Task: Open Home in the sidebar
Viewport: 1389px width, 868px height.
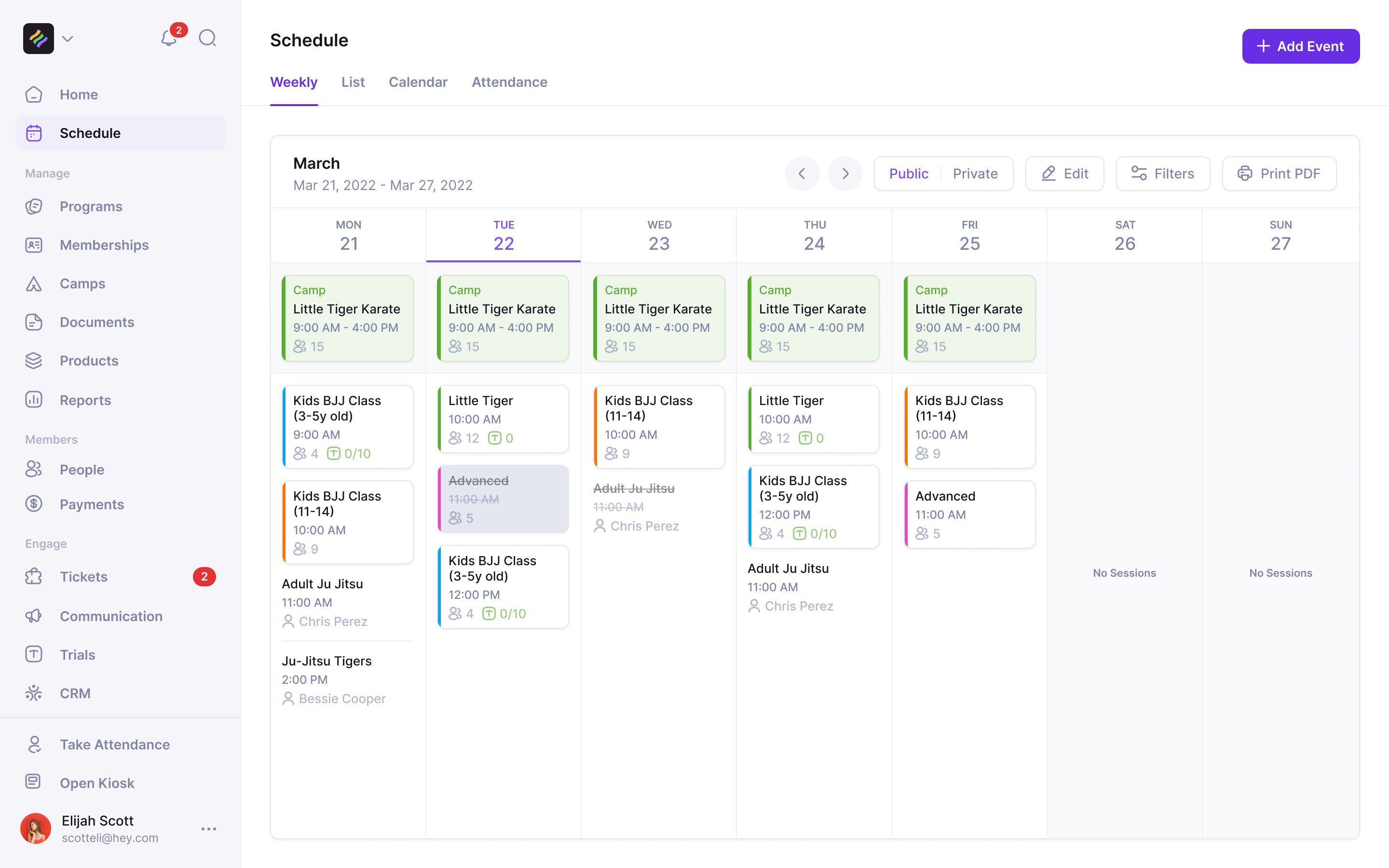Action: point(121,94)
